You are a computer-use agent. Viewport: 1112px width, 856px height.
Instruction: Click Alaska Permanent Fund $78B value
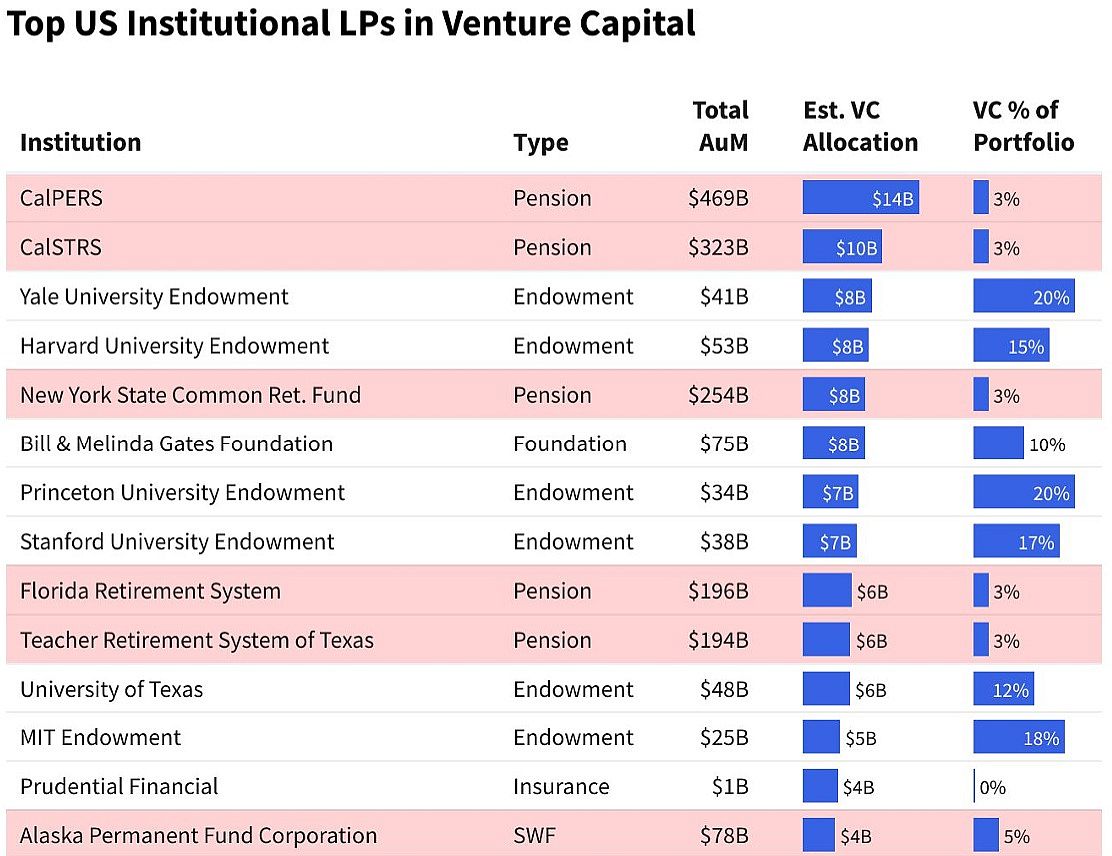pyautogui.click(x=724, y=836)
